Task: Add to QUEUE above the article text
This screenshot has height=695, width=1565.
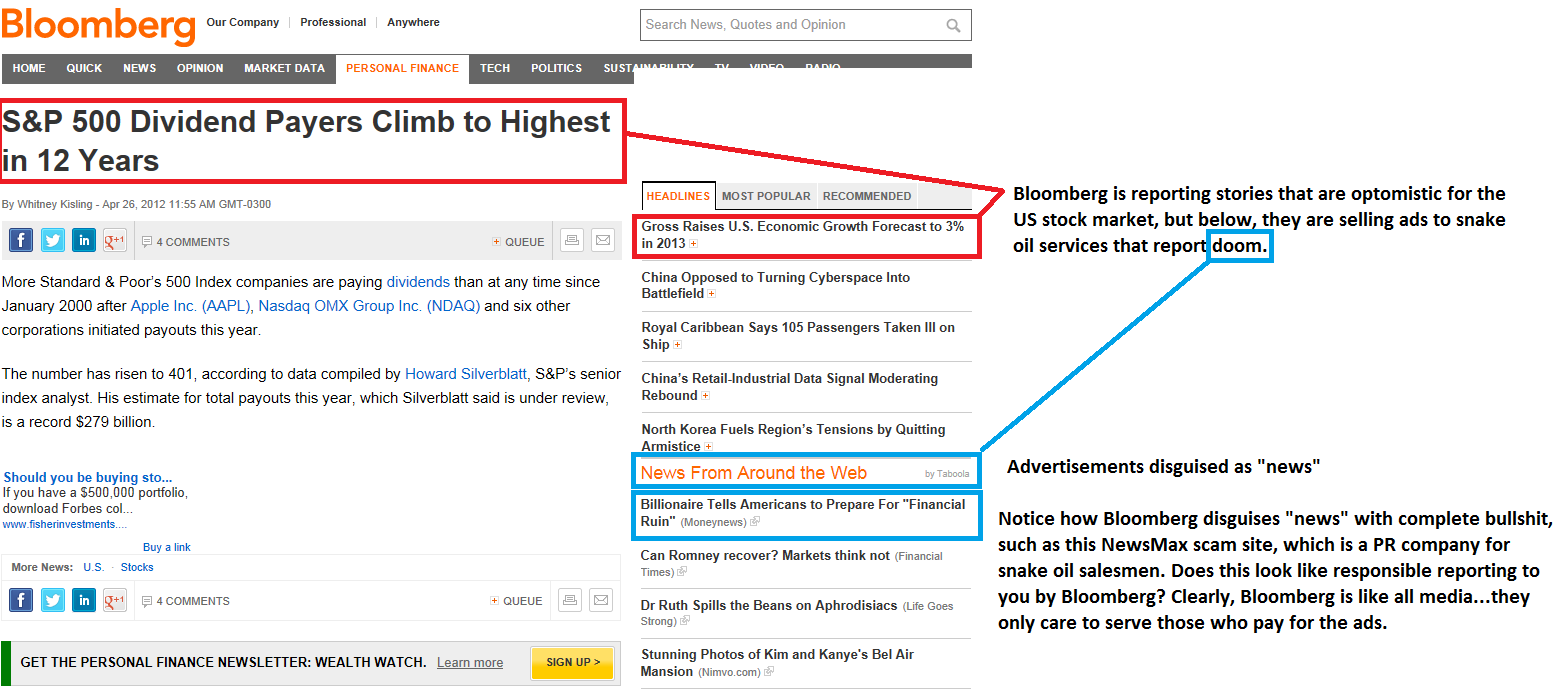Action: (x=518, y=242)
